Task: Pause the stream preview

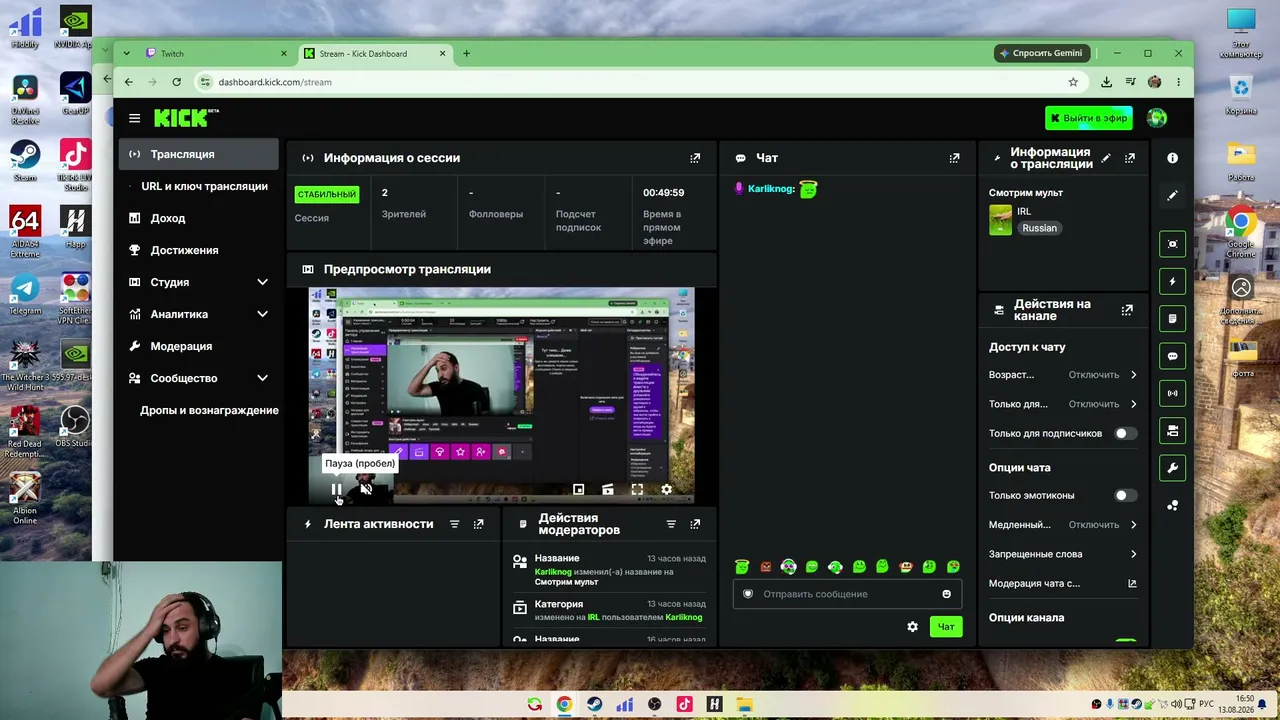Action: [337, 489]
